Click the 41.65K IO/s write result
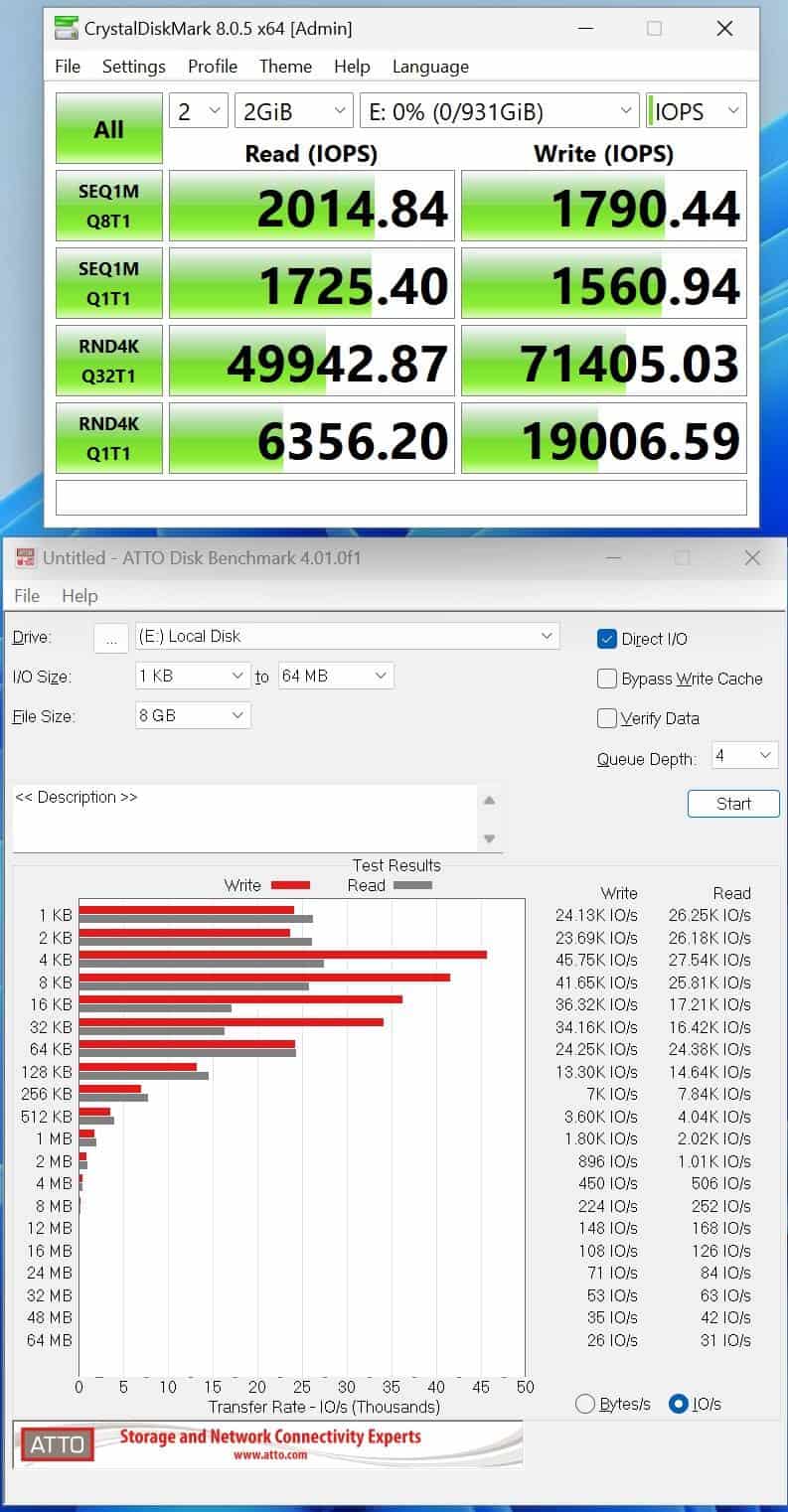This screenshot has width=788, height=1512. (596, 983)
